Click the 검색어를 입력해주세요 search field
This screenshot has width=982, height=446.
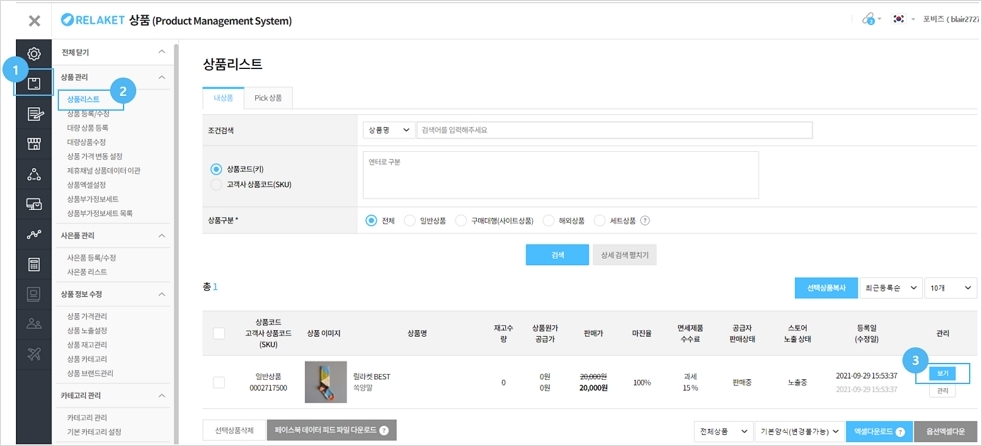pyautogui.click(x=614, y=130)
